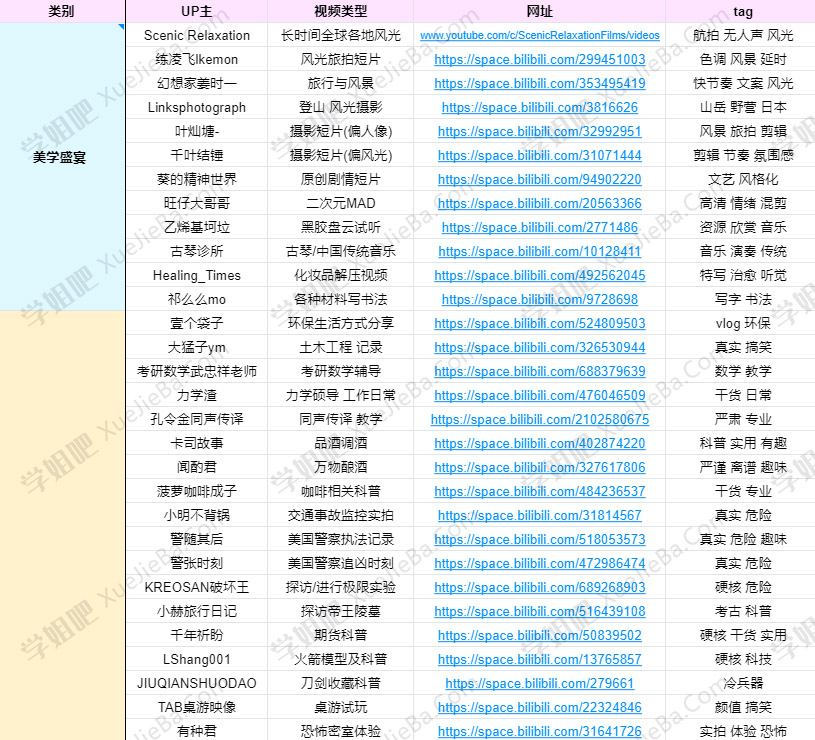This screenshot has width=815, height=740.
Task: Open bilibili link ending 472986474
Action: pos(540,563)
